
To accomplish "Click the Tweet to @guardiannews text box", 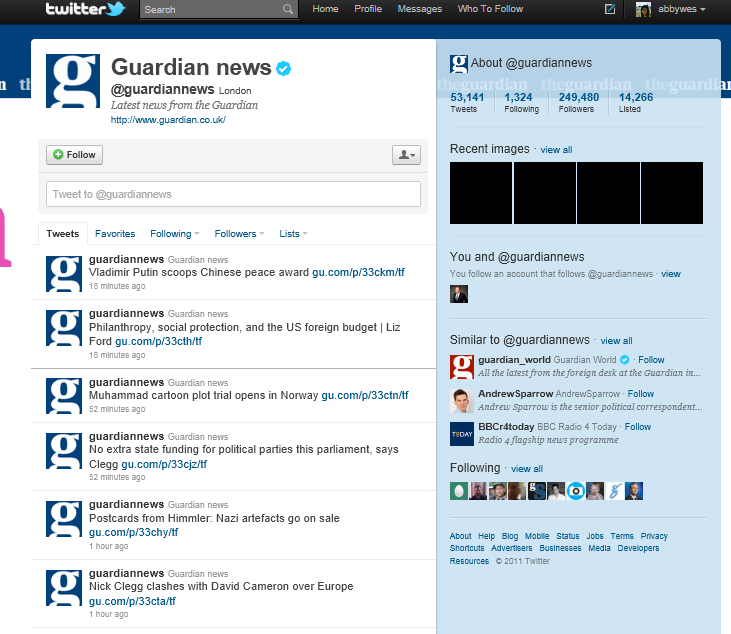I will [x=233, y=194].
